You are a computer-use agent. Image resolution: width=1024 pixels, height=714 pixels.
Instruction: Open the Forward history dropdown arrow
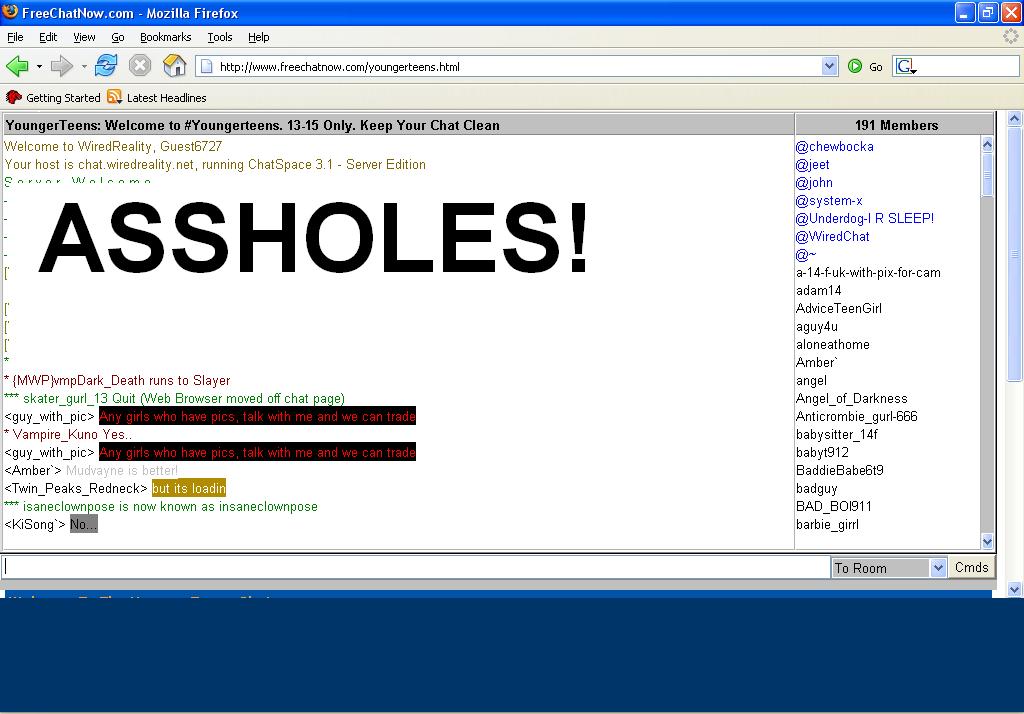pos(84,67)
